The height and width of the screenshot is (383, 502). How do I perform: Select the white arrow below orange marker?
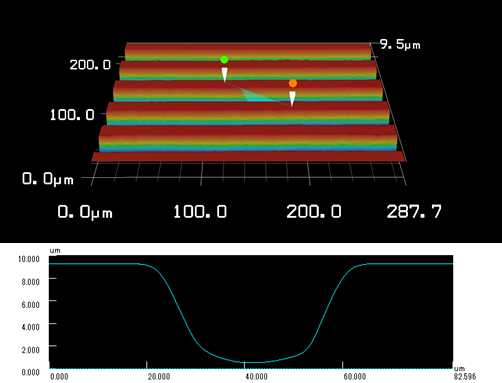coord(292,99)
